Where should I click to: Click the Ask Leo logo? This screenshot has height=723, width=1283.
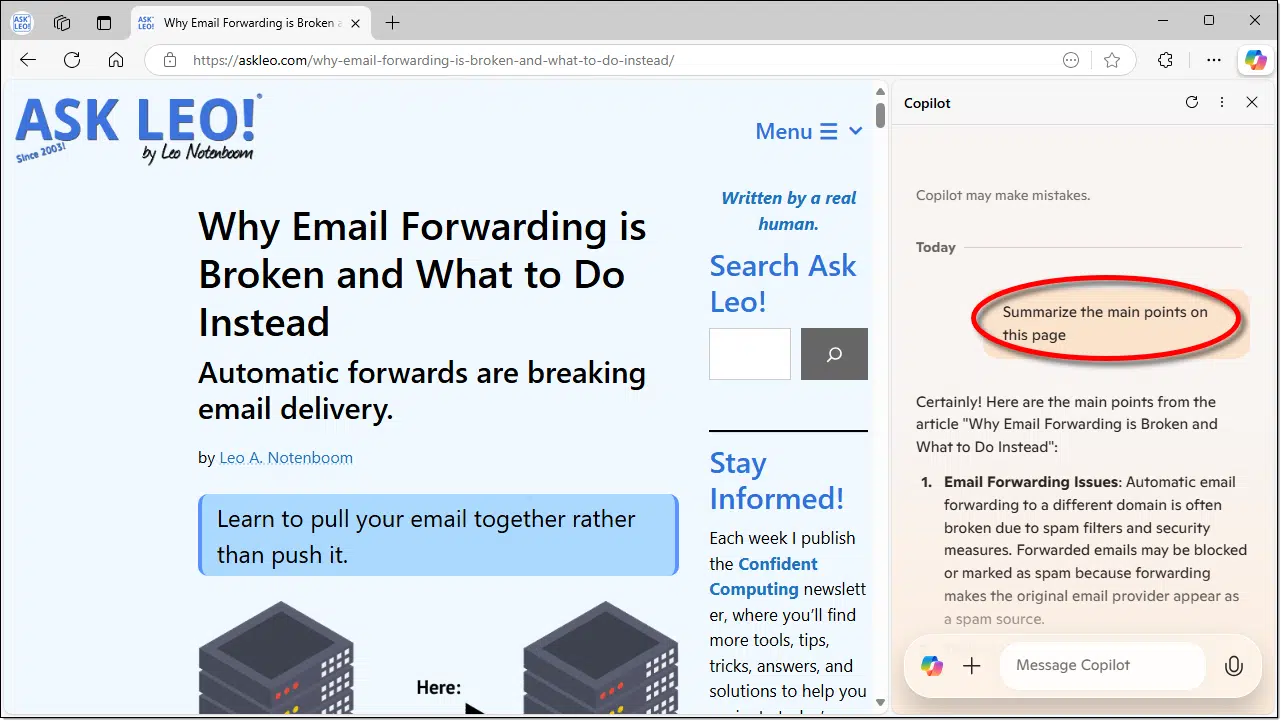pyautogui.click(x=138, y=127)
